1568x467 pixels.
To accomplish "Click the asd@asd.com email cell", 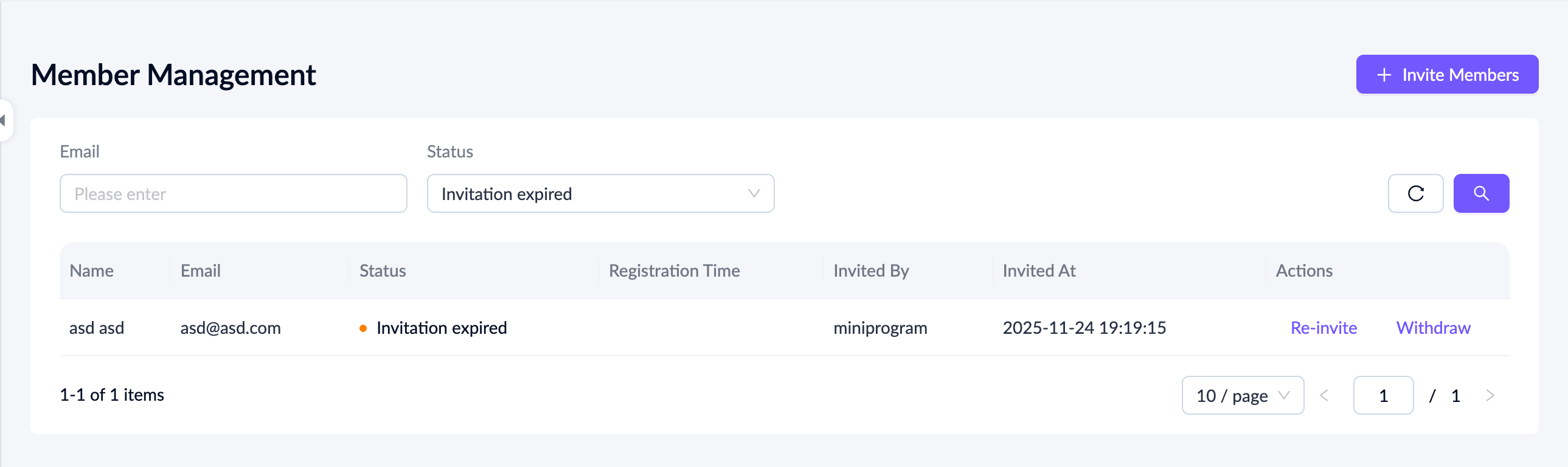I will [230, 328].
